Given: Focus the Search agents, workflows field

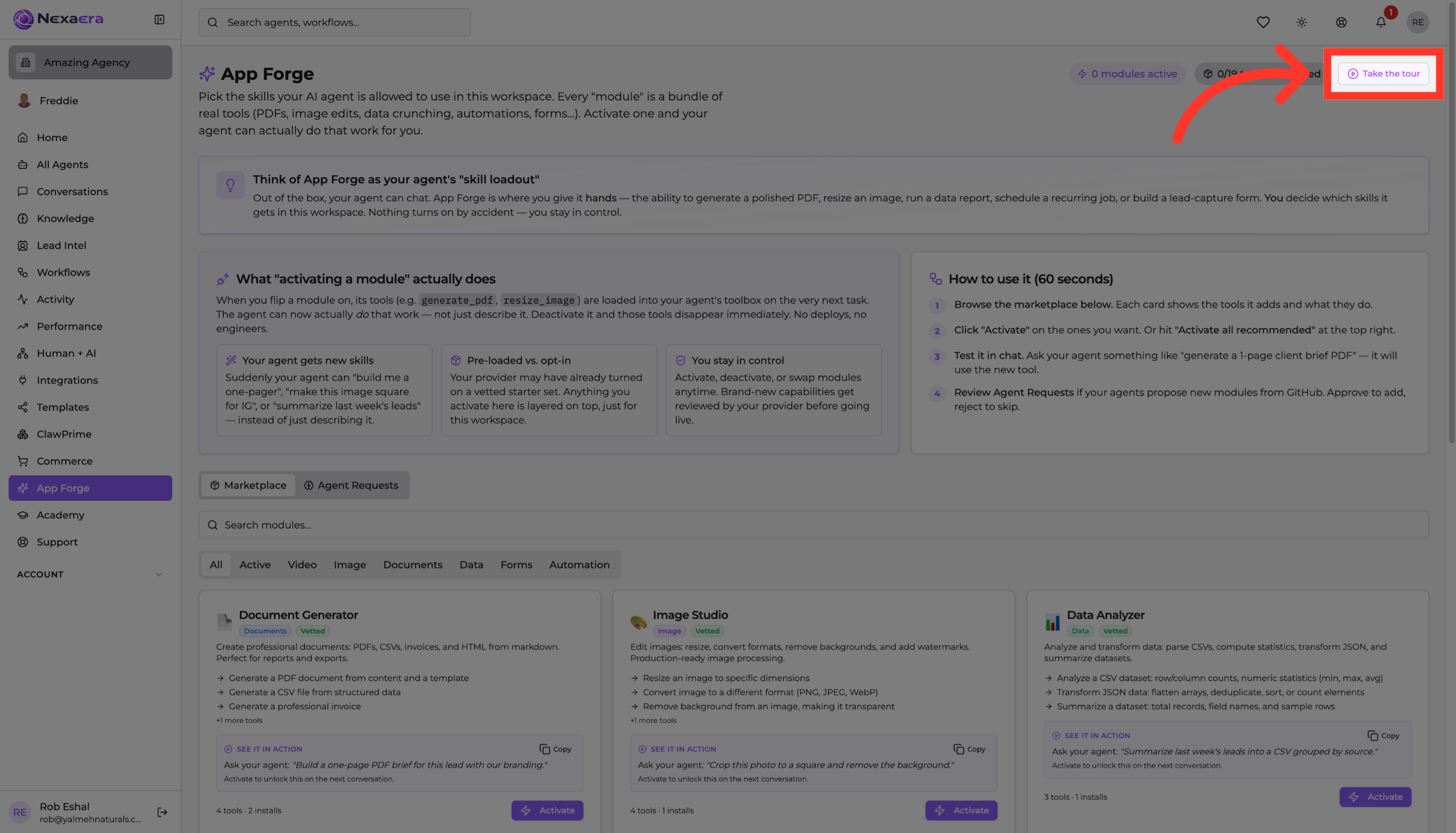Looking at the screenshot, I should 335,22.
